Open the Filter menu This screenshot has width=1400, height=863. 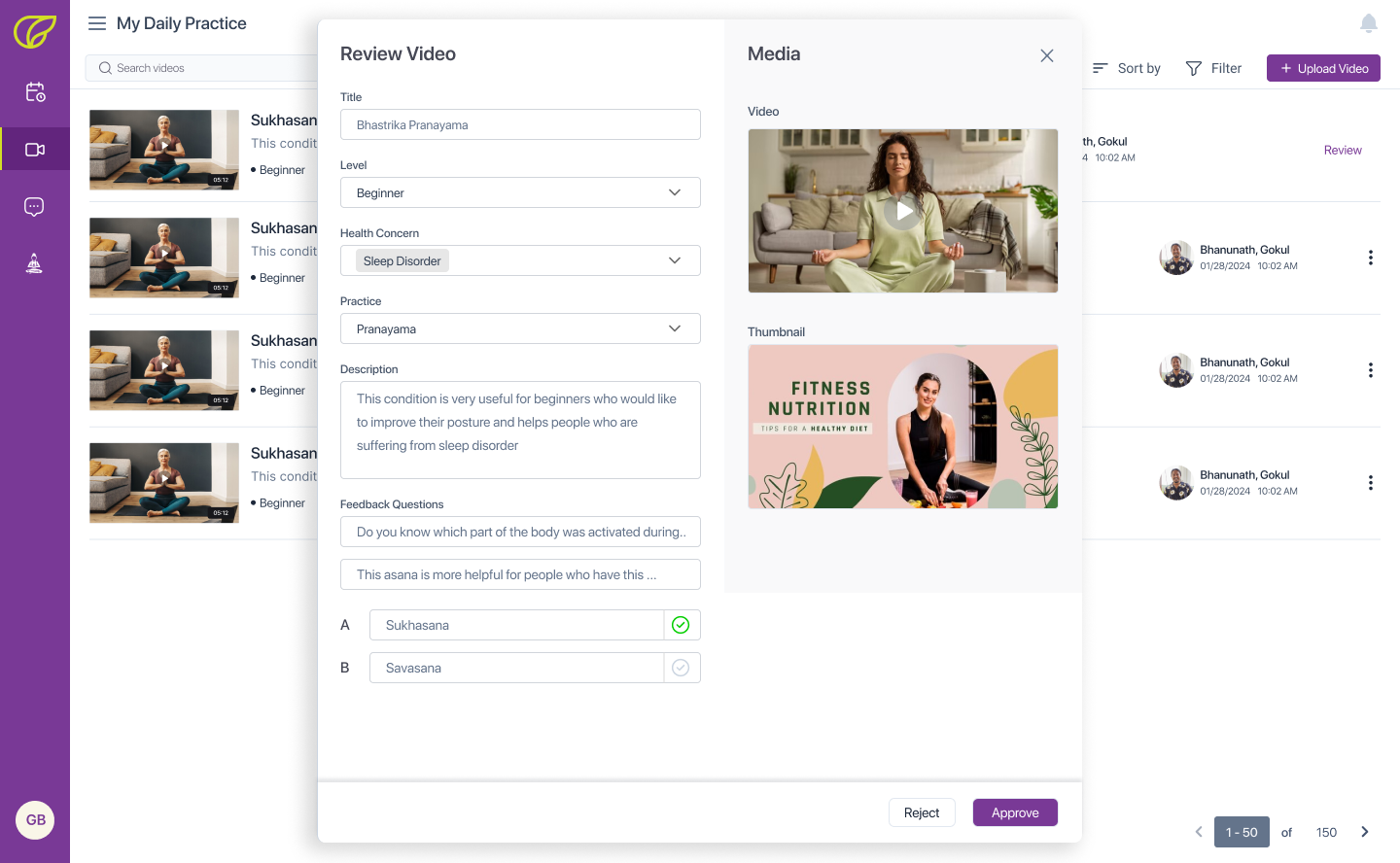1213,68
